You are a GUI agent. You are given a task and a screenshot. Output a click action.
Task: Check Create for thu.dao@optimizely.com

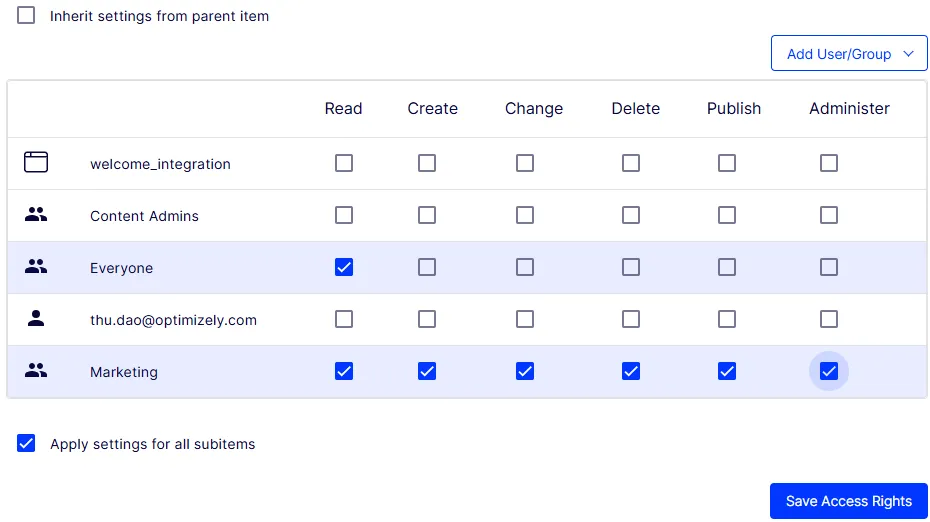coord(427,320)
